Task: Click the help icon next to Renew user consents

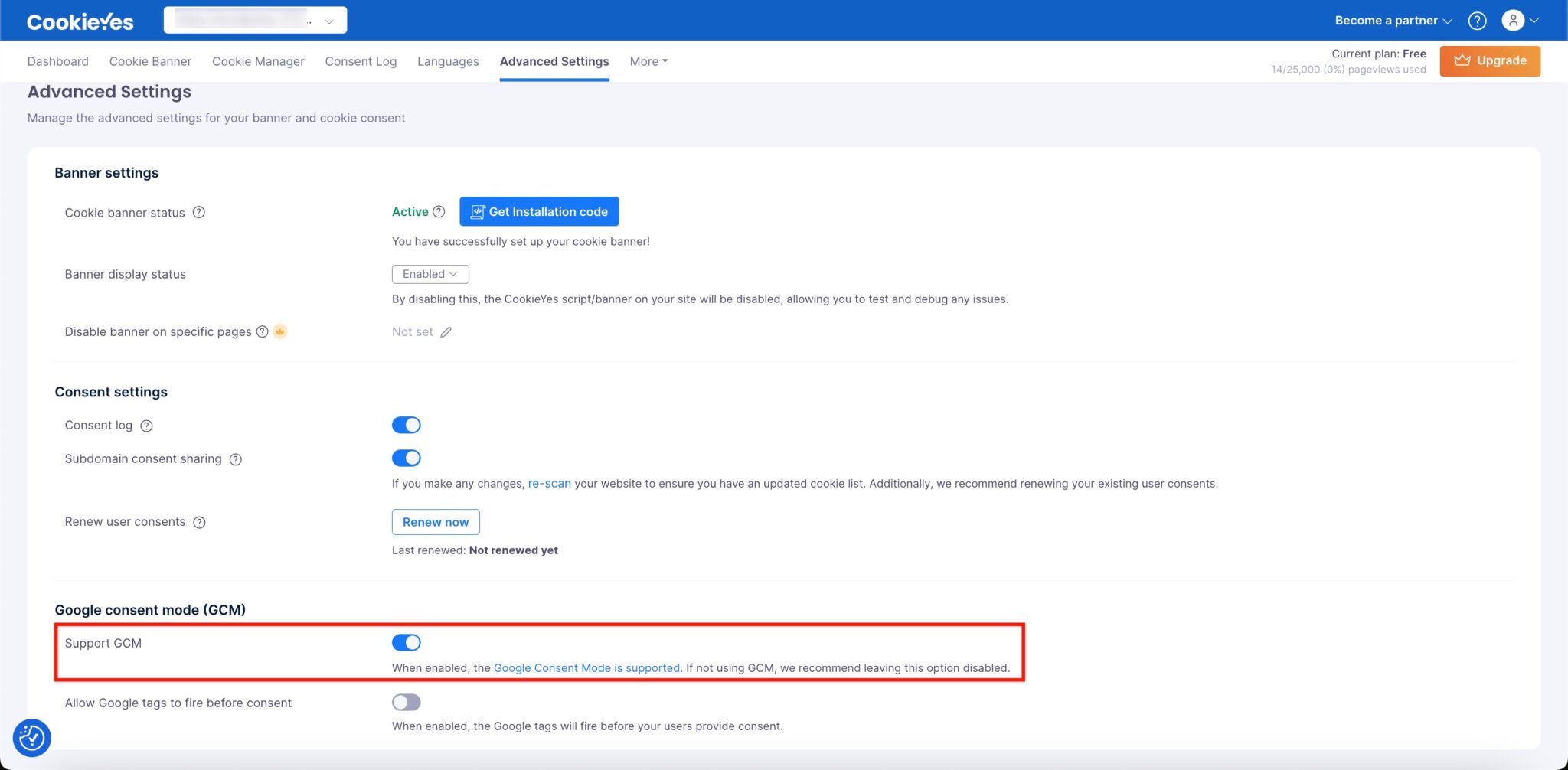Action: (199, 522)
